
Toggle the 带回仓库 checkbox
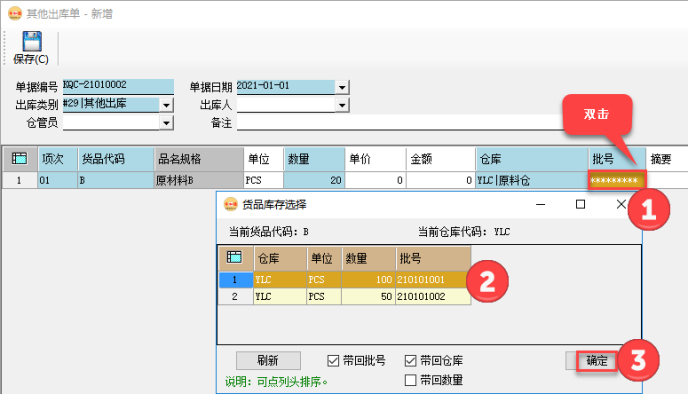410,361
